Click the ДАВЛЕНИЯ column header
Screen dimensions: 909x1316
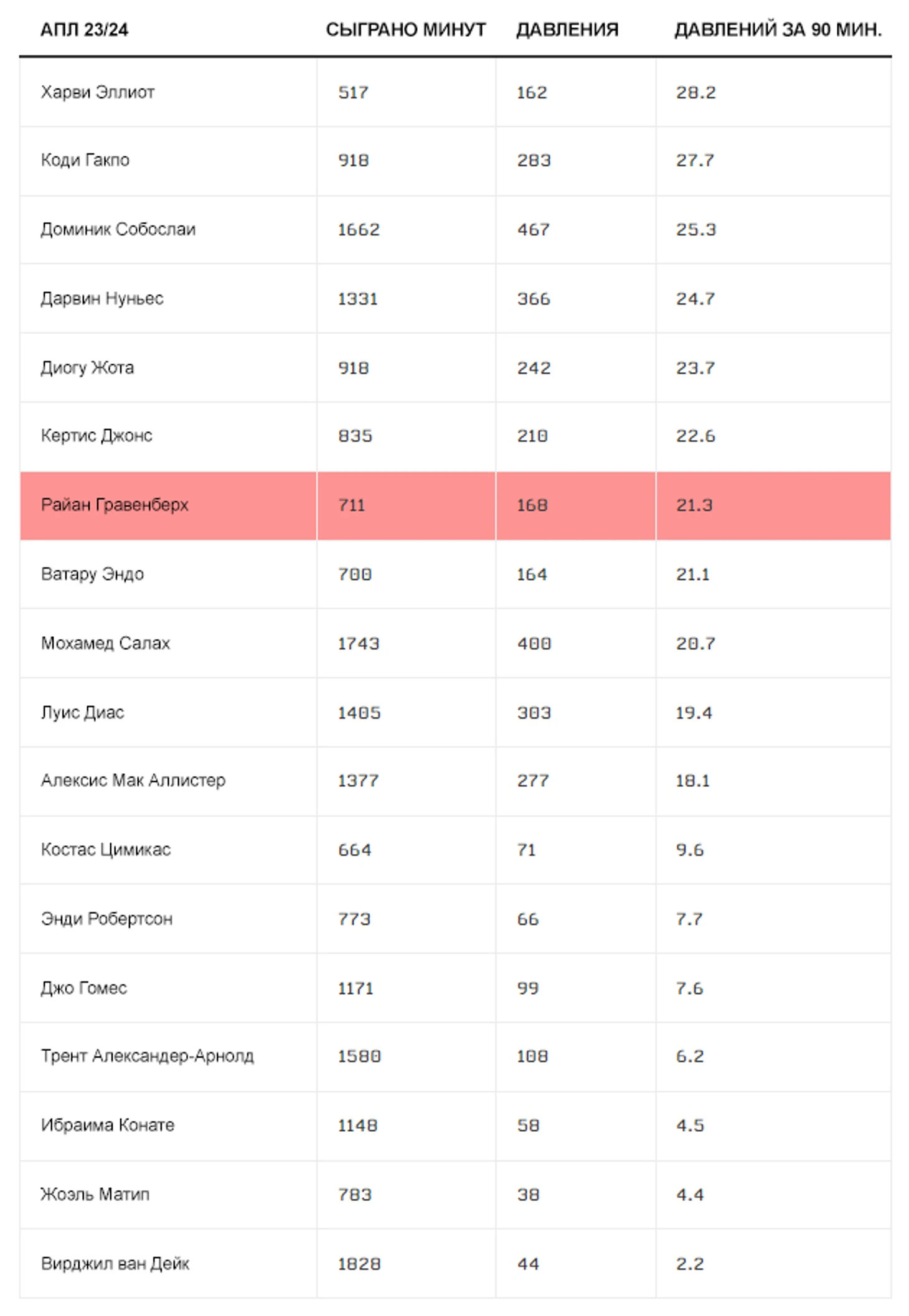567,29
